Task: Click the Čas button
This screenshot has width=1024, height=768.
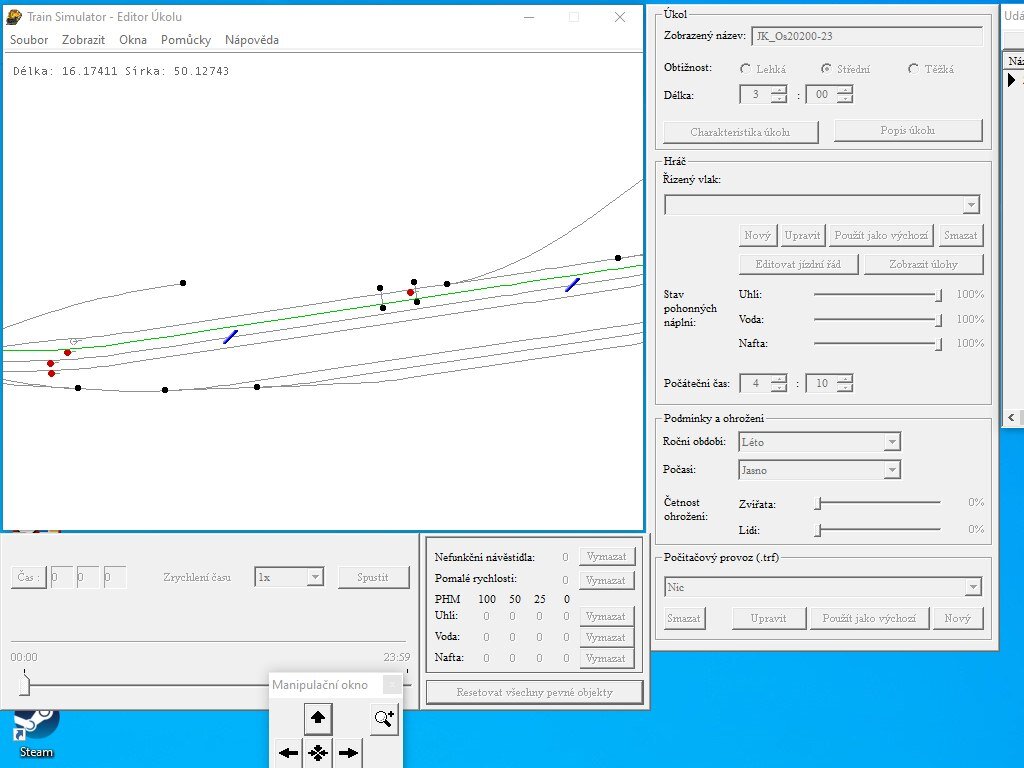Action: pos(28,577)
